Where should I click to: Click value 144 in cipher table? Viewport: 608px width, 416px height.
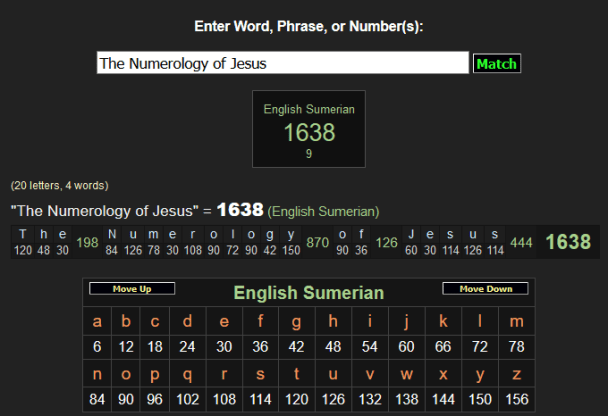click(443, 399)
